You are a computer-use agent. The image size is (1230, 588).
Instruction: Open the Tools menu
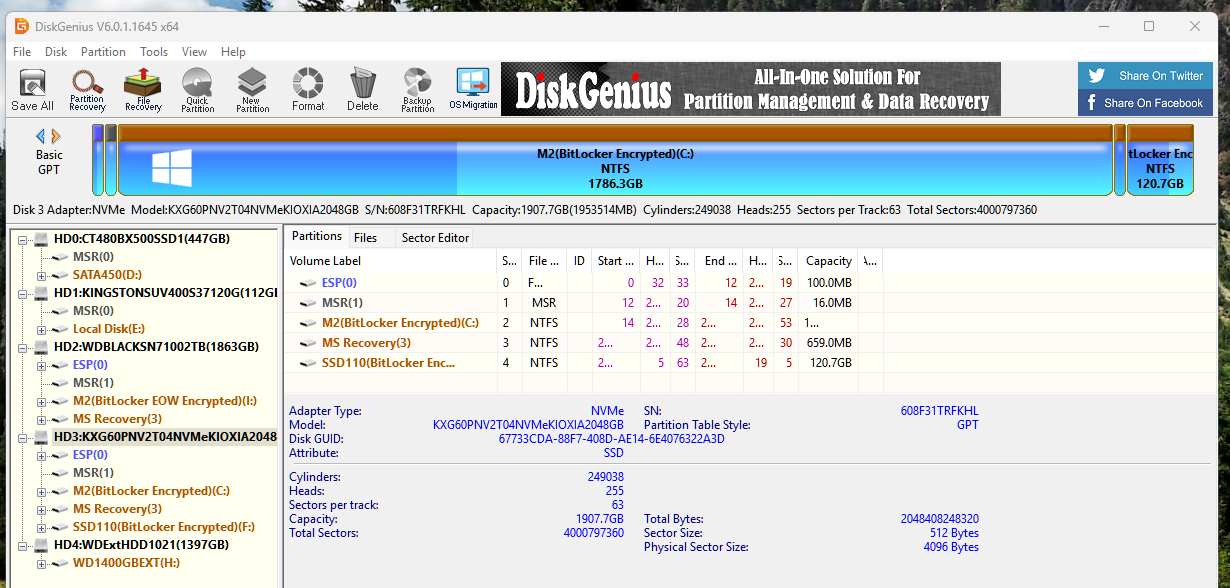tap(154, 52)
